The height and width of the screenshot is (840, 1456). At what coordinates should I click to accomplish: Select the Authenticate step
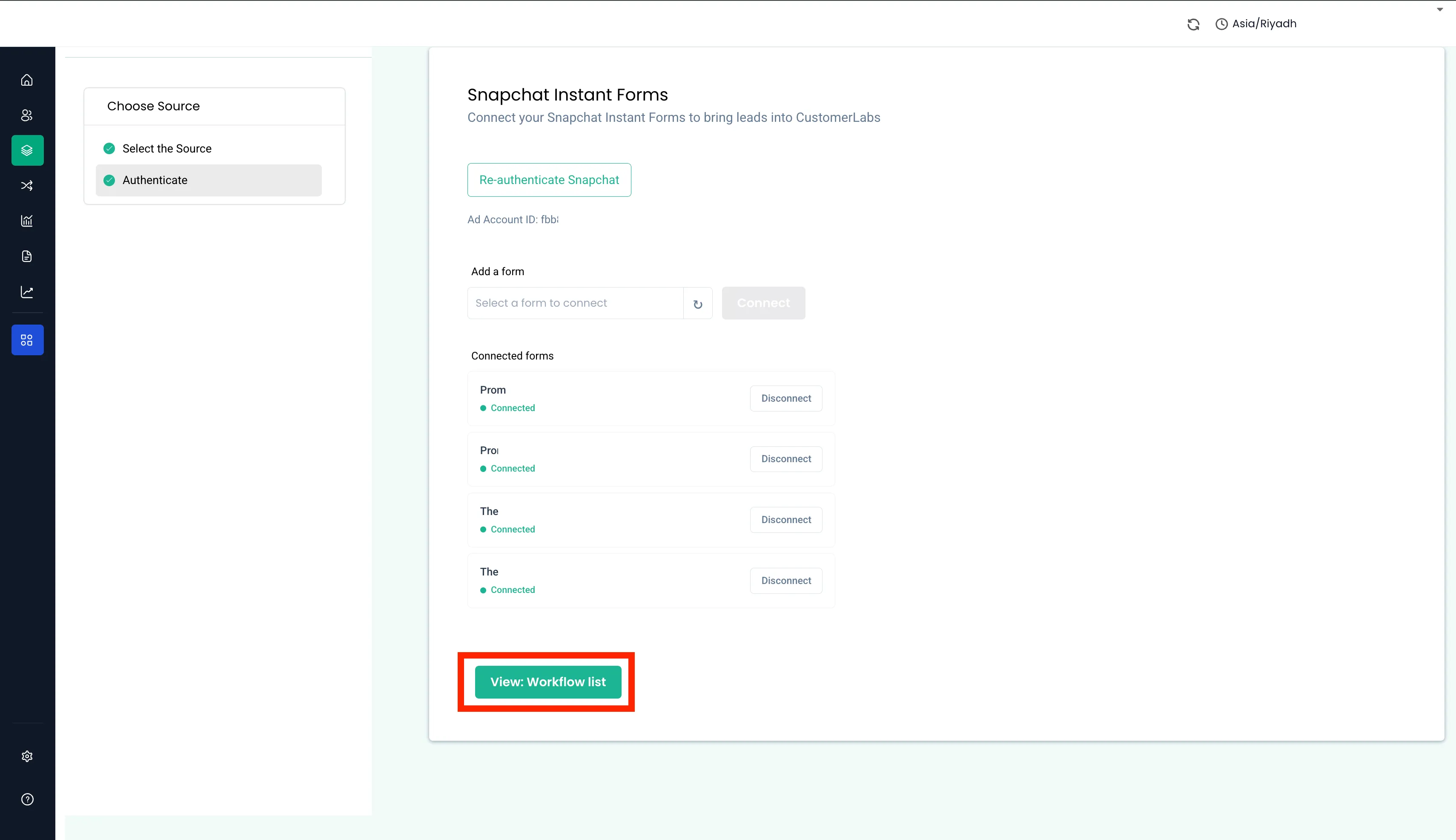208,180
